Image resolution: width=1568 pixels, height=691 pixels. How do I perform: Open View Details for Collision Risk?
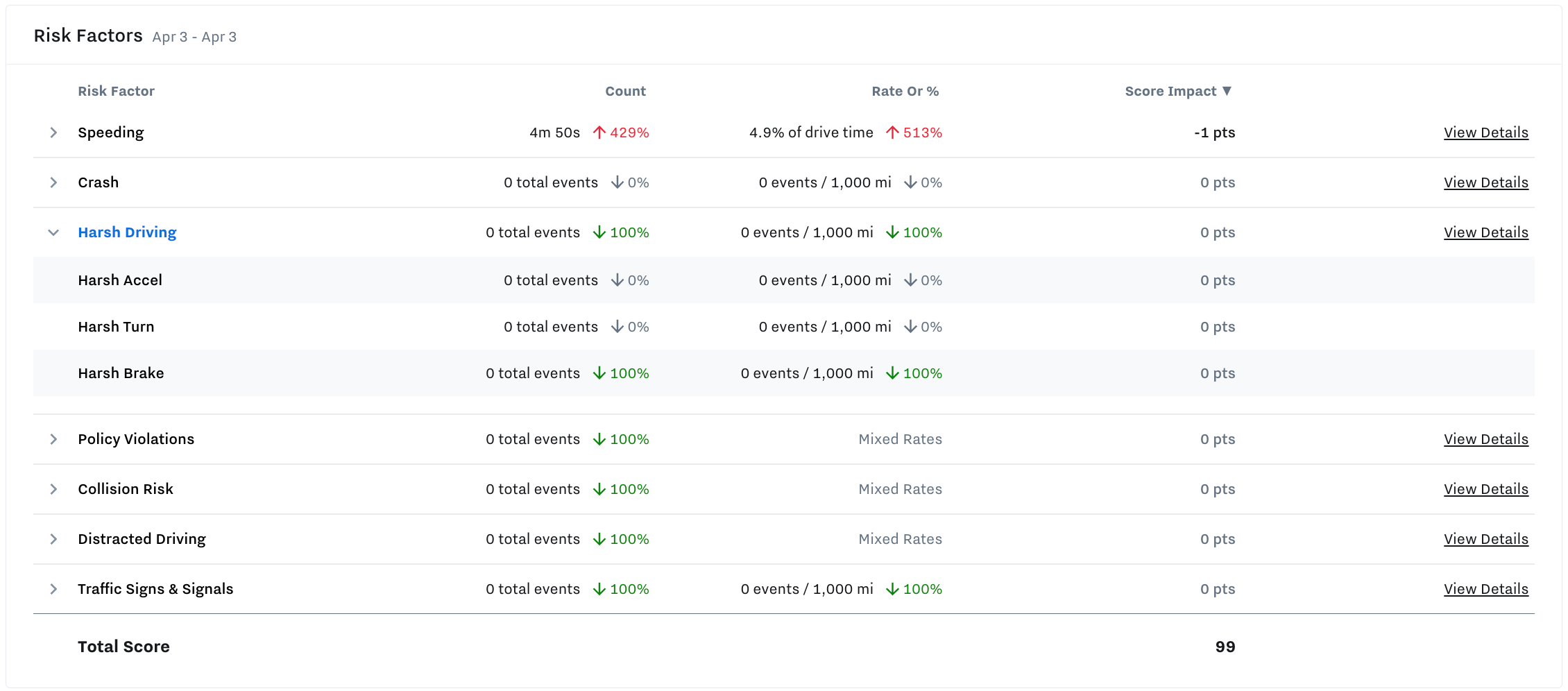(x=1486, y=489)
